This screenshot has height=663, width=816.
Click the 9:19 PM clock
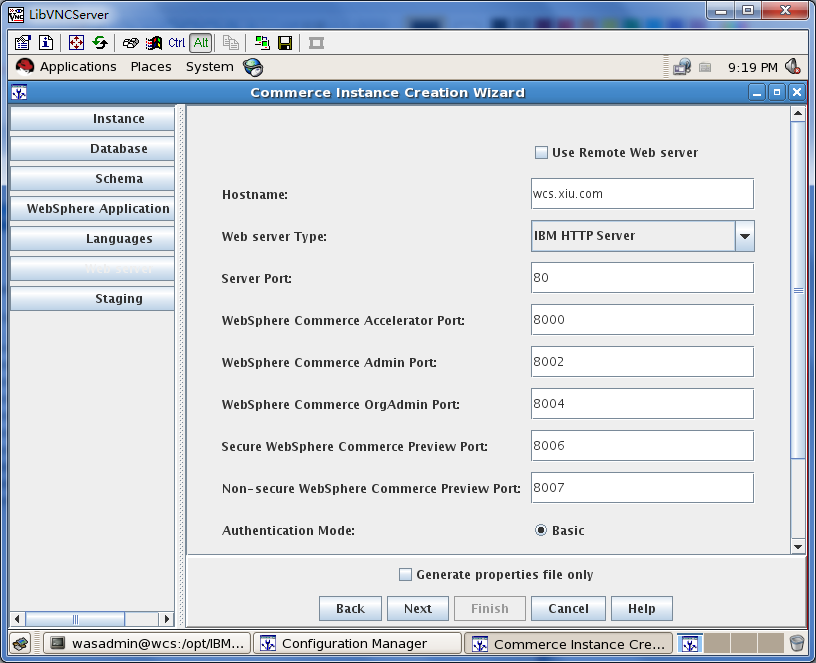click(x=753, y=68)
